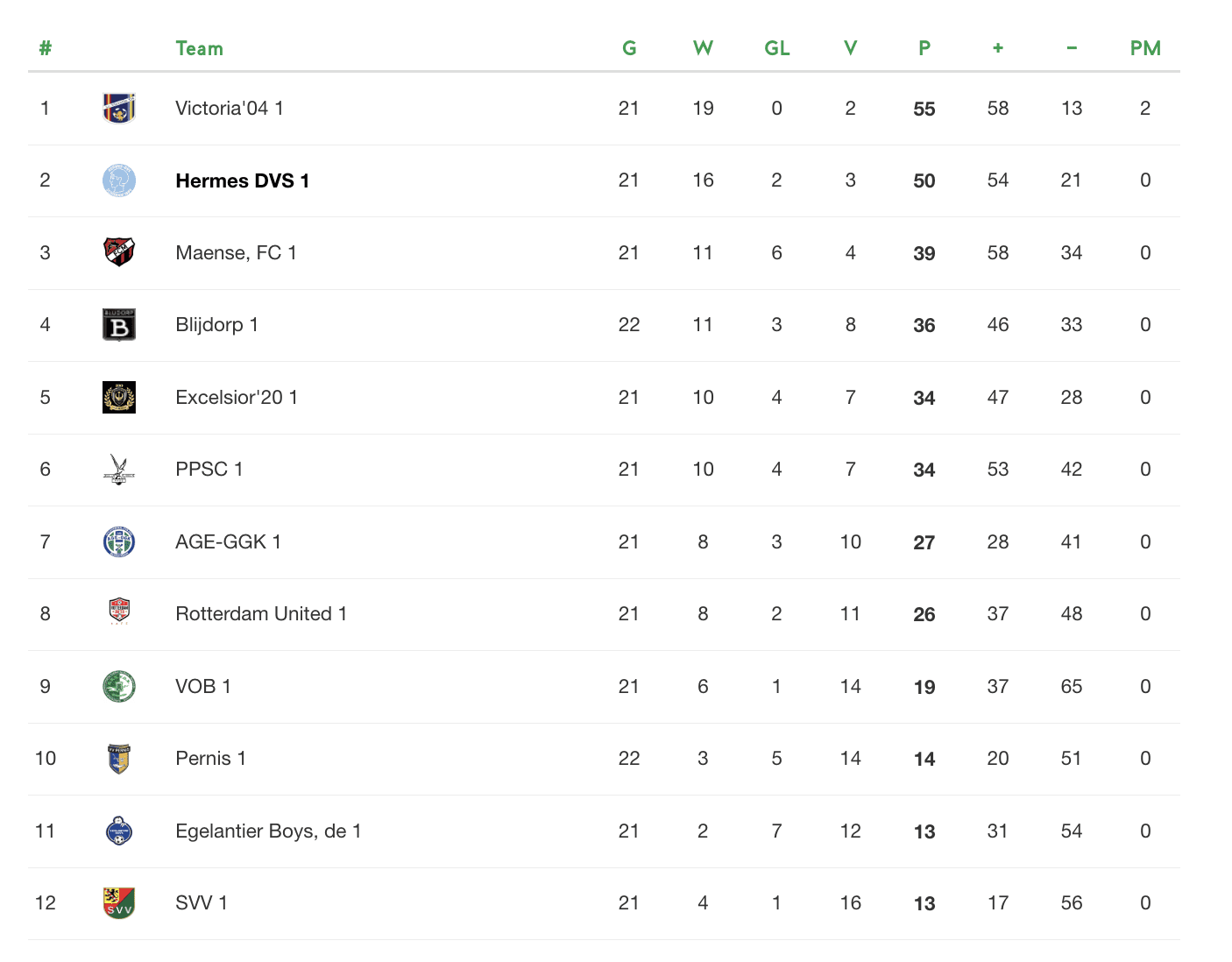Open the Victoria'04 1 team name
Screen dimensions: 1232x962
pyautogui.click(x=230, y=109)
